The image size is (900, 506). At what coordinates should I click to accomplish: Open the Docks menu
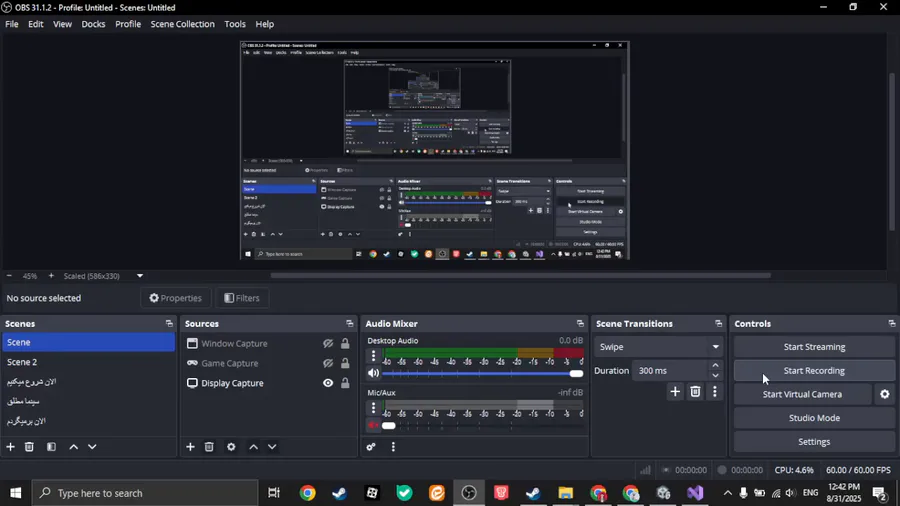click(93, 24)
